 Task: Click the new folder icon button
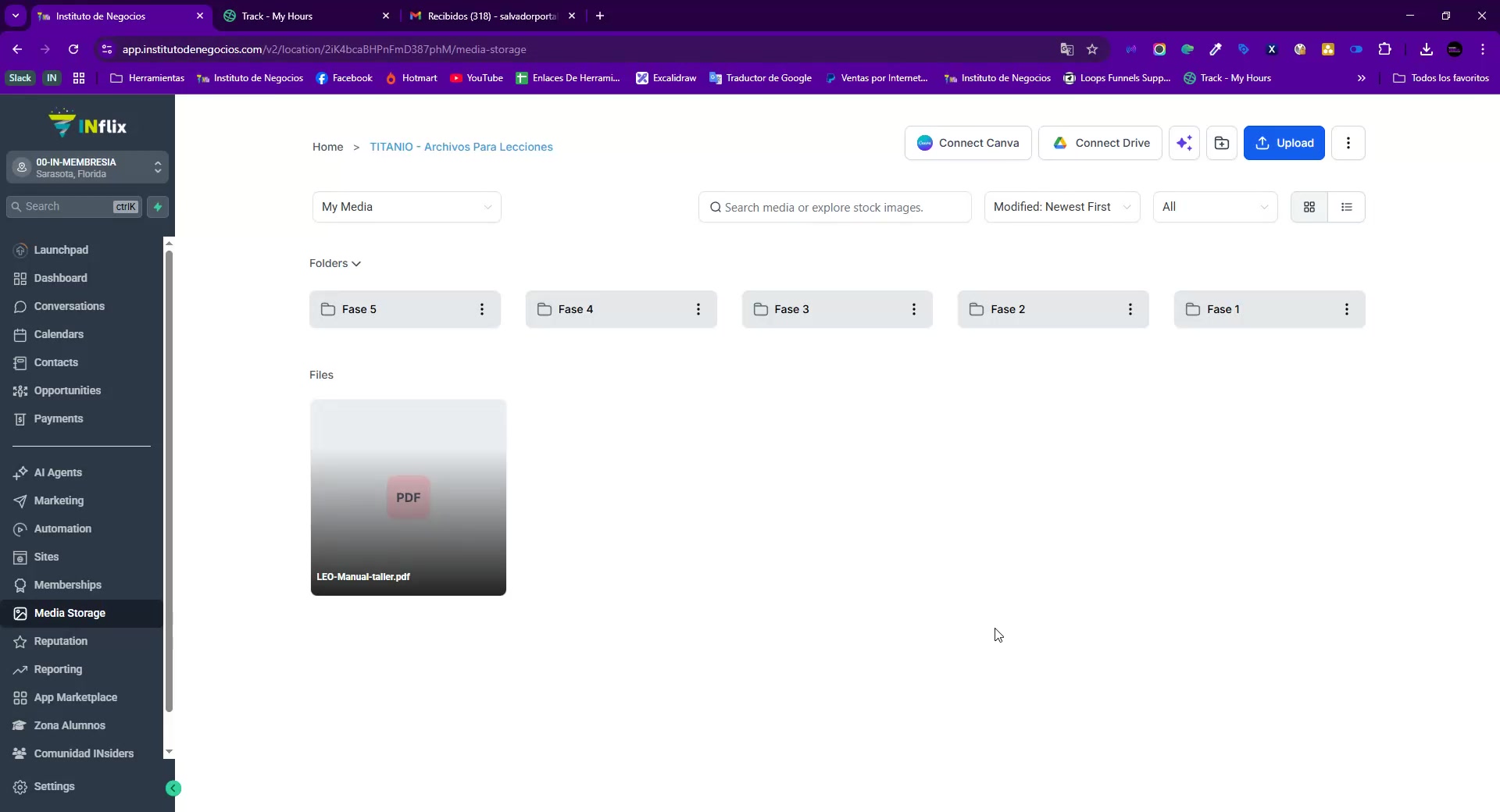(x=1221, y=143)
